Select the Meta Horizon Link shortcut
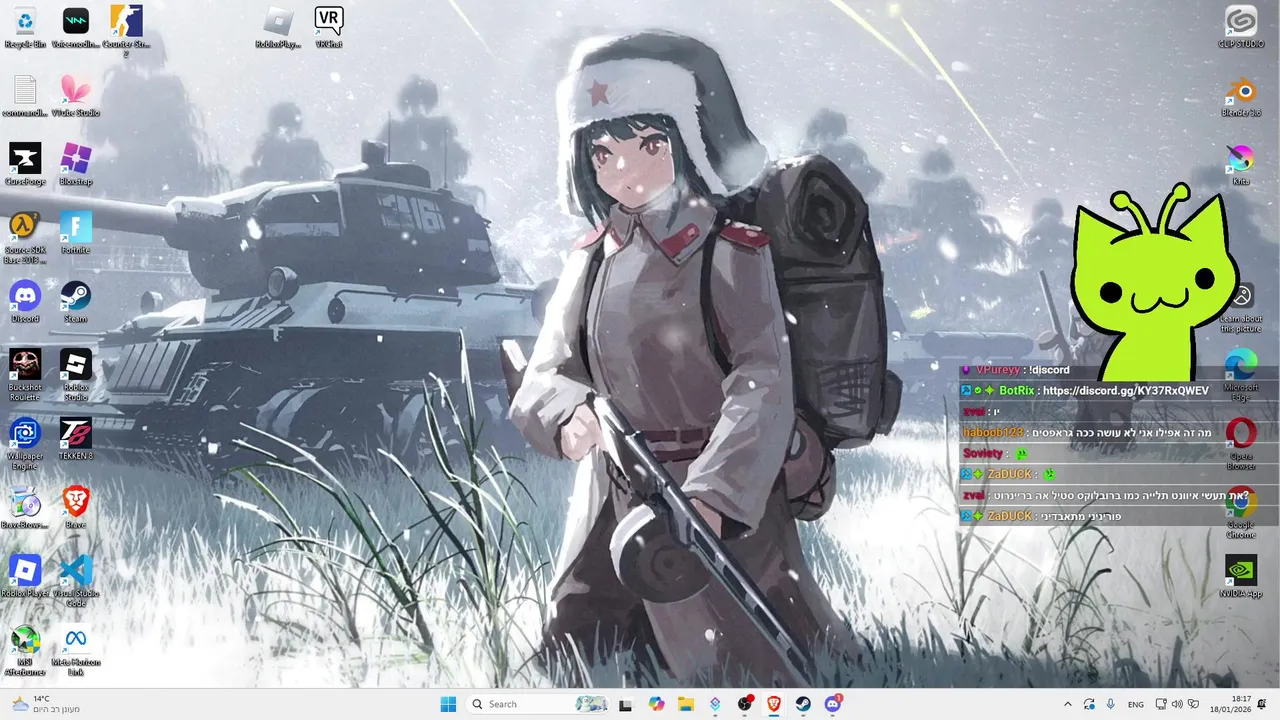This screenshot has height=720, width=1280. [75, 650]
